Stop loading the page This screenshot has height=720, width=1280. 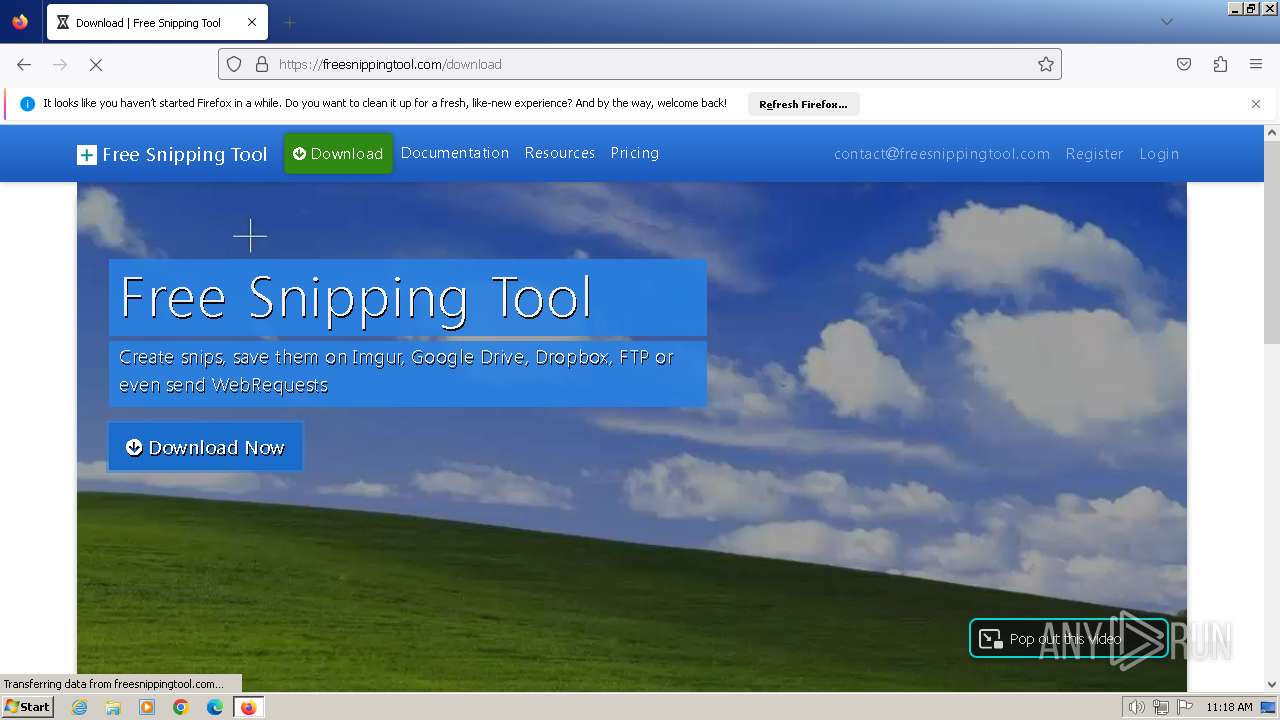(96, 64)
